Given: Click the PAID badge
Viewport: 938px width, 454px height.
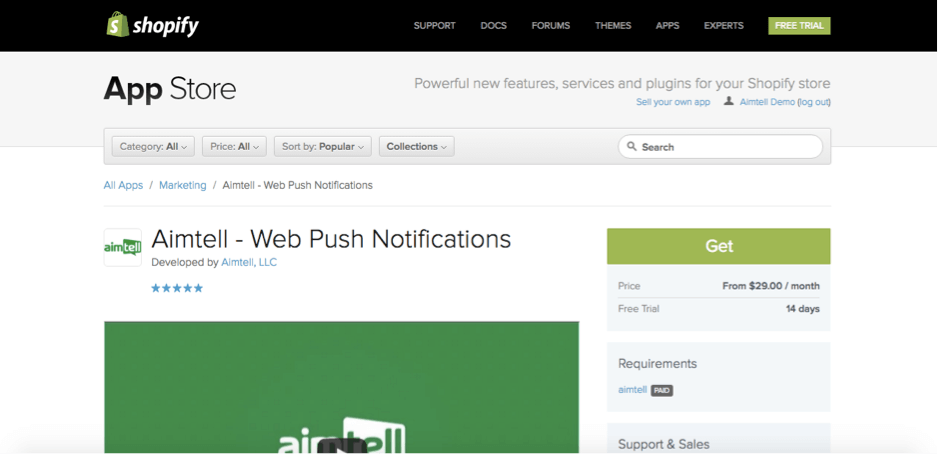Looking at the screenshot, I should click(662, 391).
